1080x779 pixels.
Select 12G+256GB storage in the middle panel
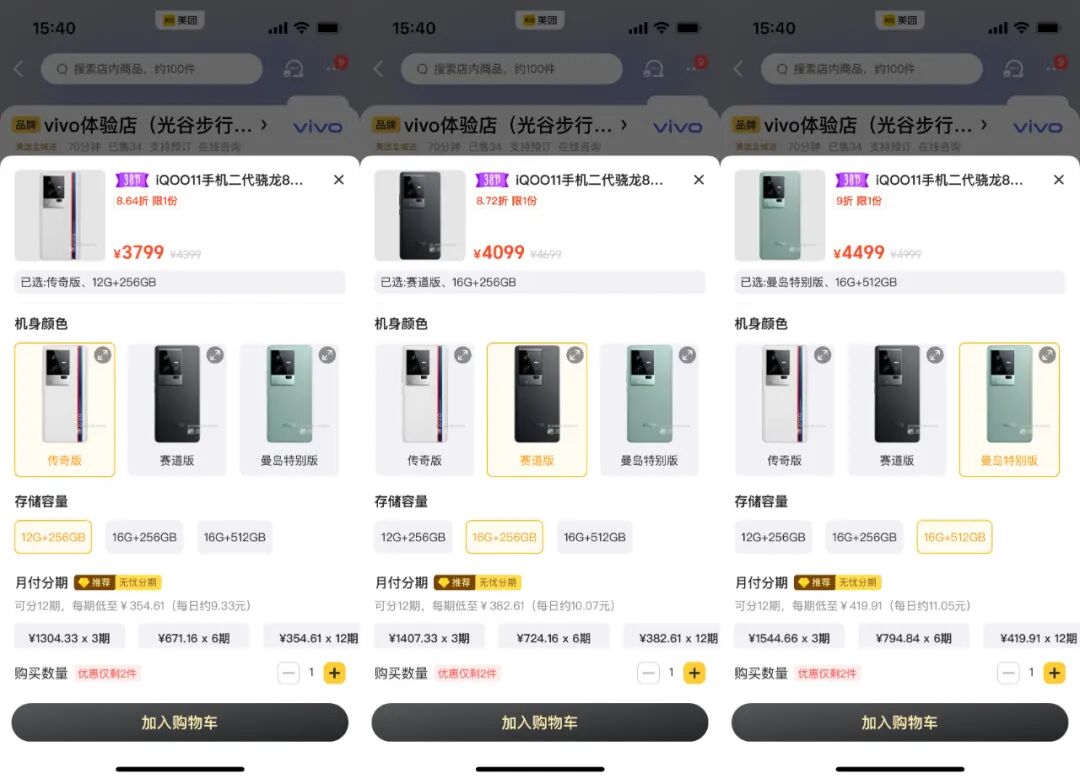pyautogui.click(x=413, y=537)
